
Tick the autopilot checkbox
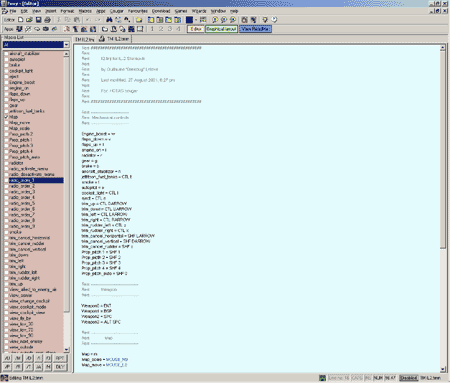6,59
